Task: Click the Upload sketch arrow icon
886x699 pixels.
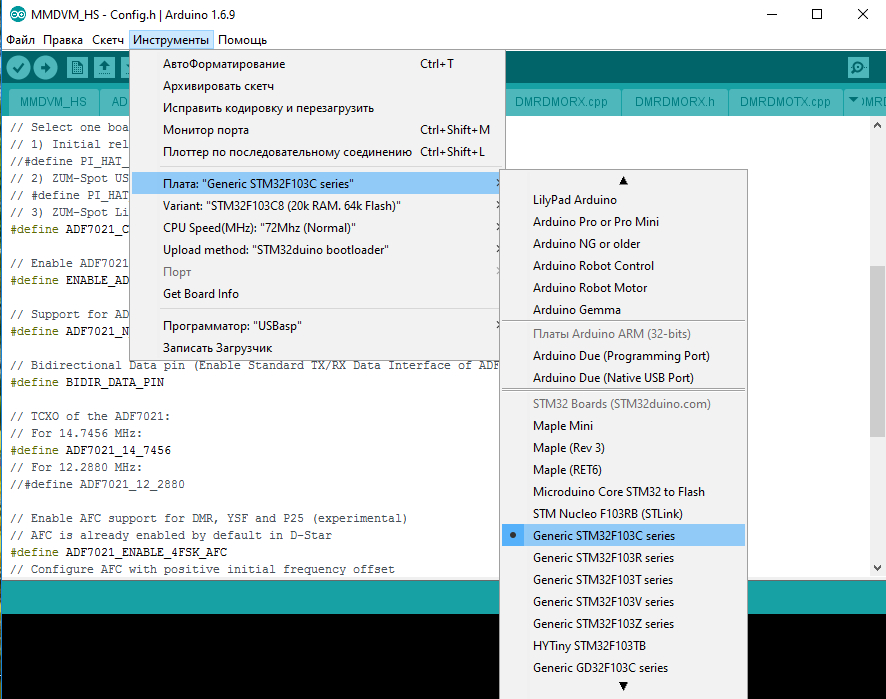Action: click(x=46, y=67)
